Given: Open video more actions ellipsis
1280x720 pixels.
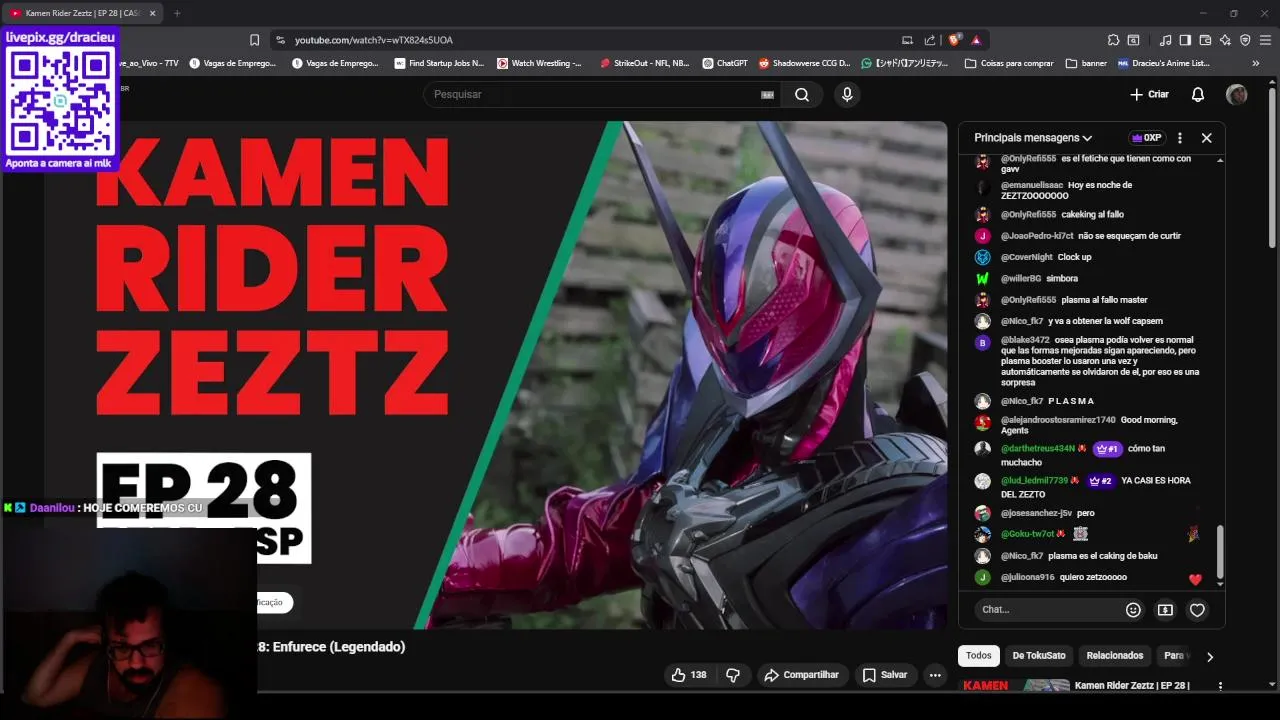Looking at the screenshot, I should coord(935,675).
